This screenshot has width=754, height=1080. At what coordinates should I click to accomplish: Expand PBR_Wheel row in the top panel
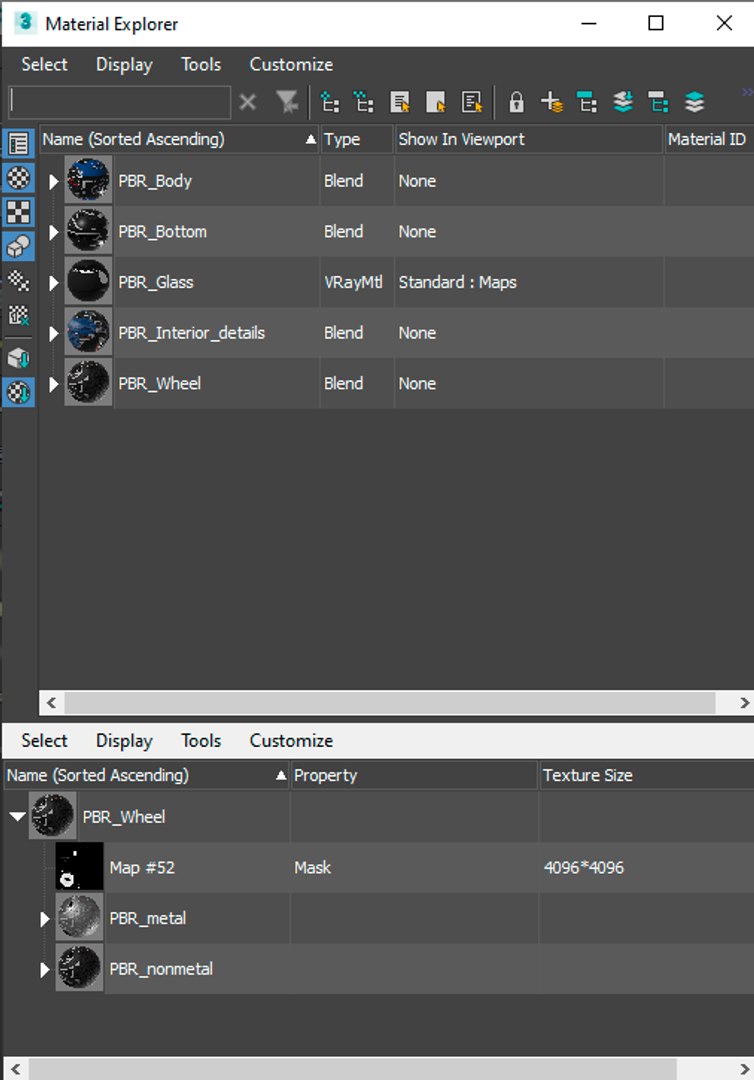53,384
